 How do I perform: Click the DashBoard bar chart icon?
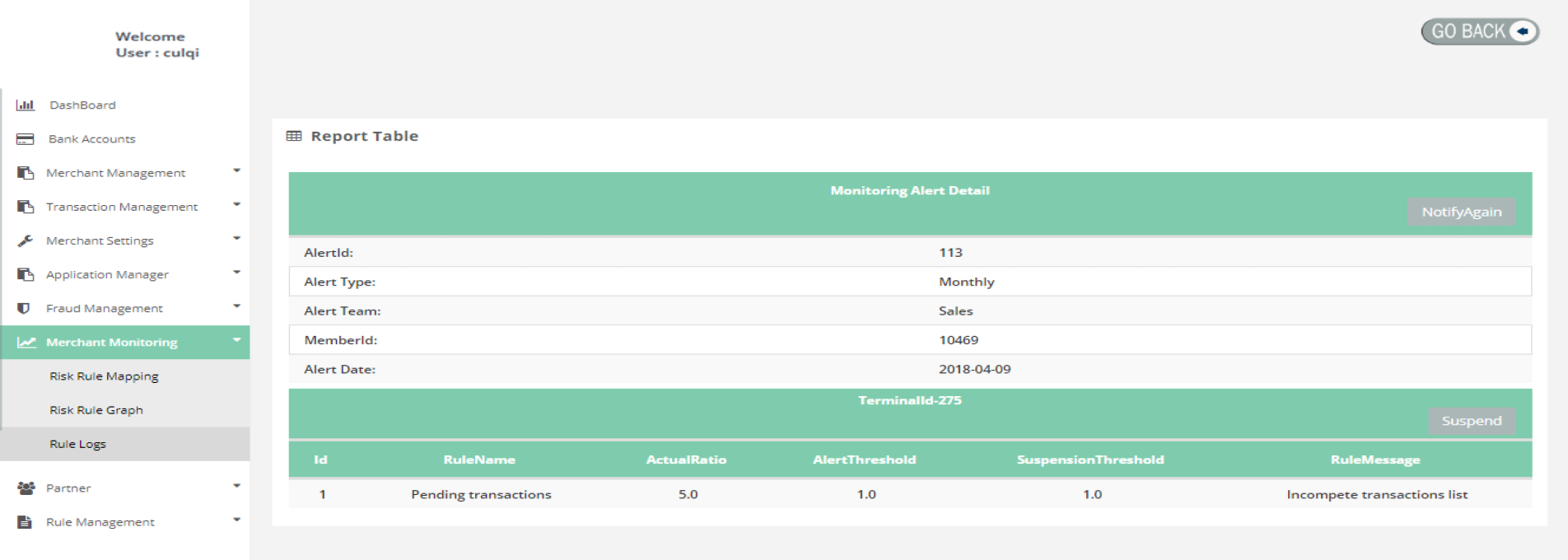point(26,105)
